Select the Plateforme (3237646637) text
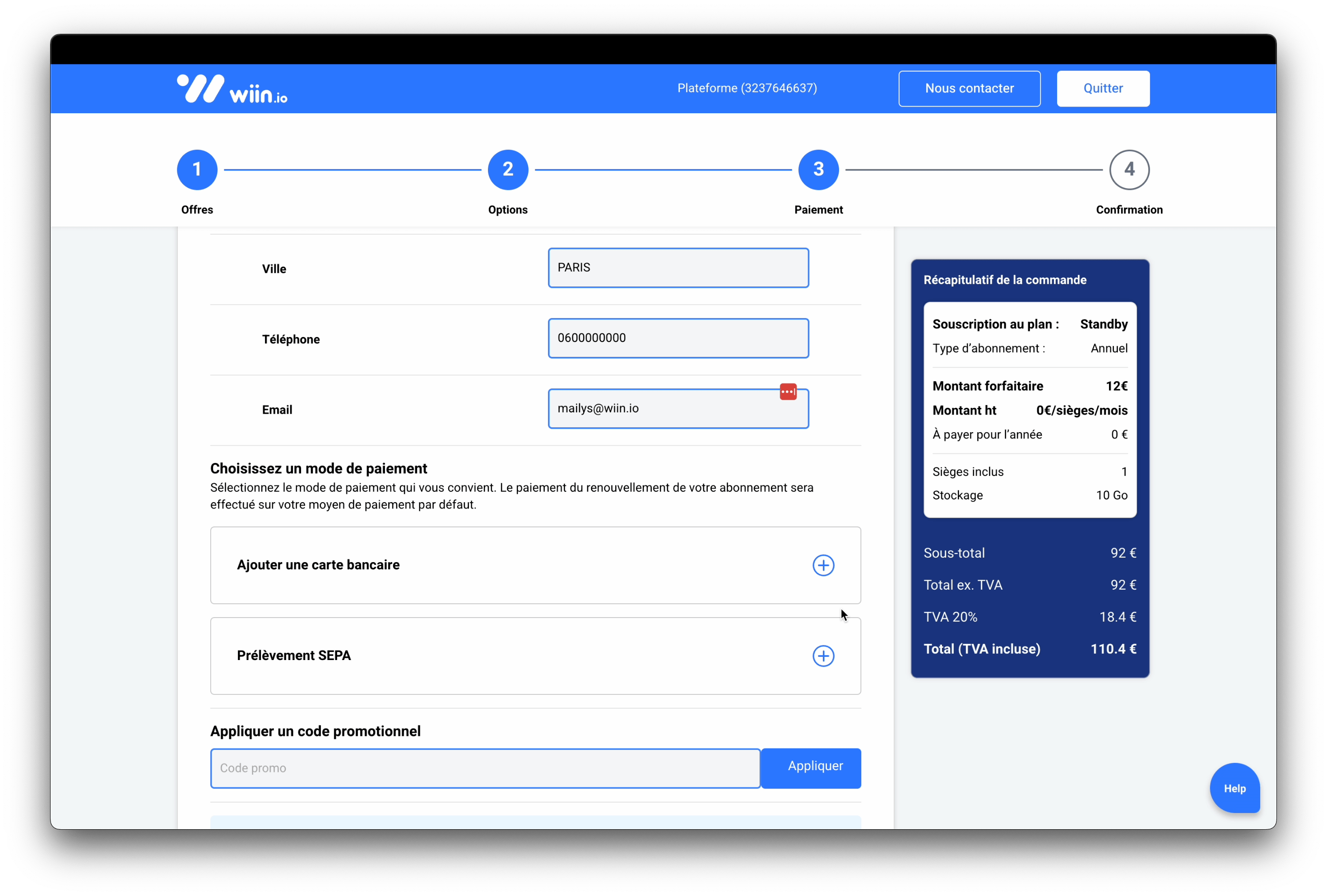 click(x=747, y=88)
